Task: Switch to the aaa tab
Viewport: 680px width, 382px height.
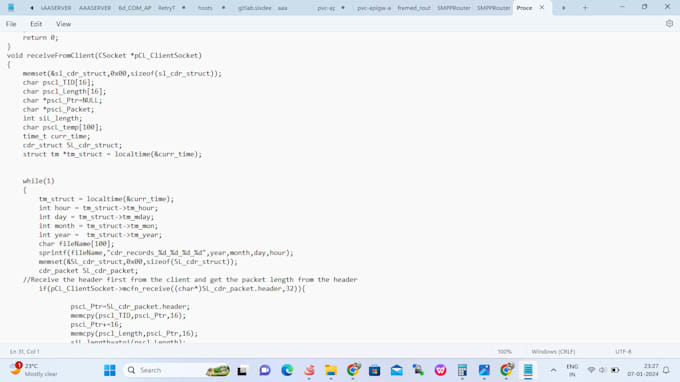Action: (x=282, y=8)
